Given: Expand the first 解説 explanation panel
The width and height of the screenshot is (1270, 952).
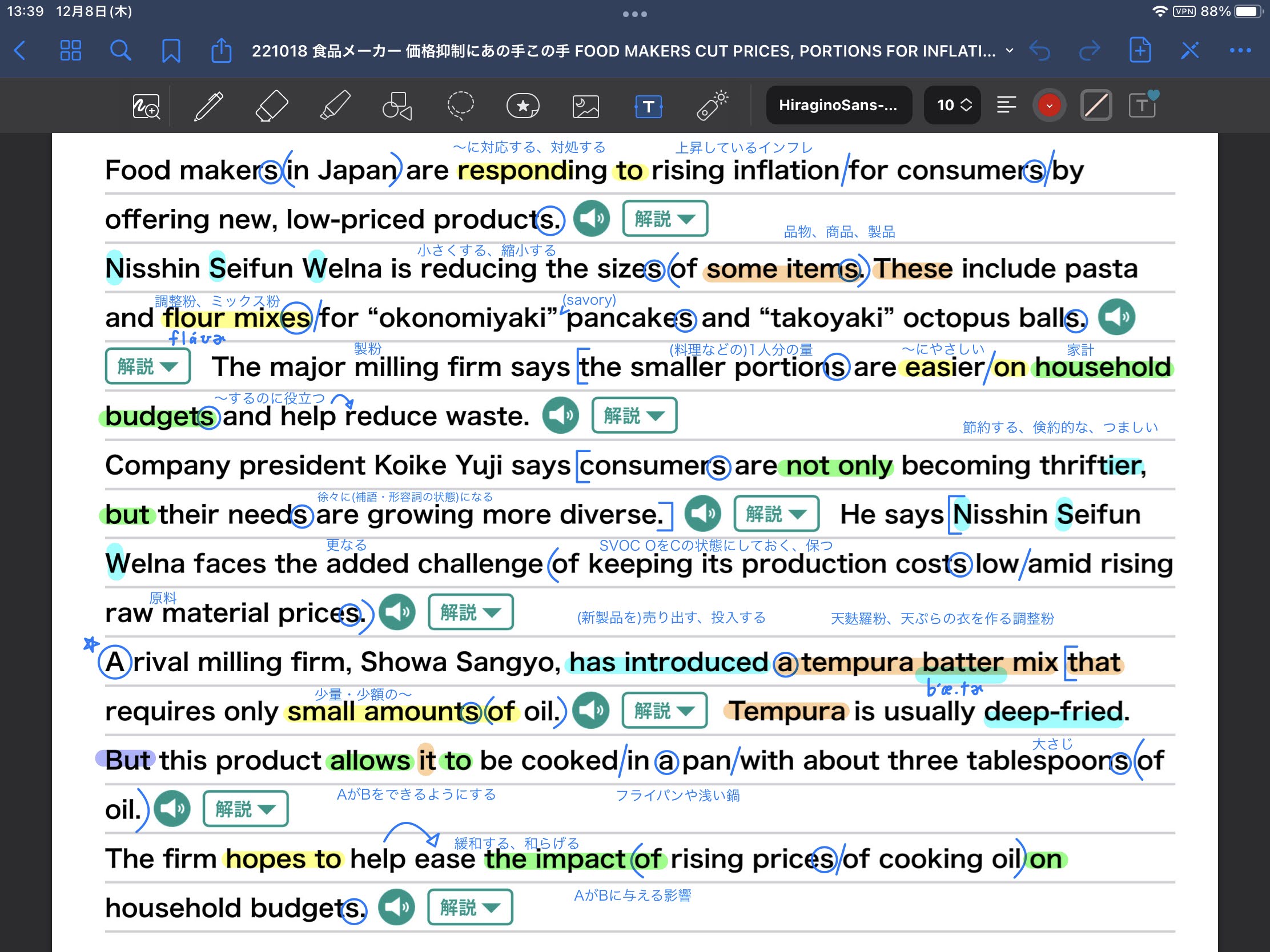Looking at the screenshot, I should pyautogui.click(x=664, y=219).
